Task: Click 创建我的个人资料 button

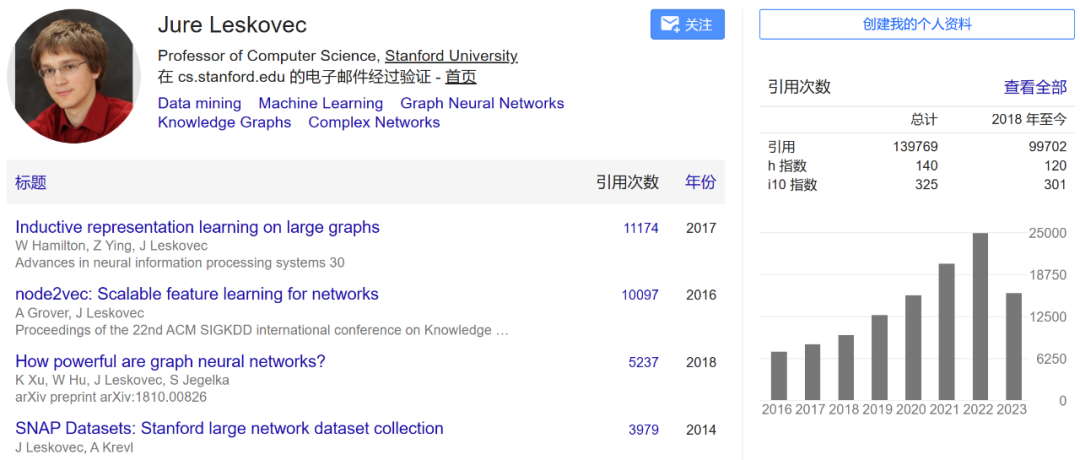Action: coord(916,24)
